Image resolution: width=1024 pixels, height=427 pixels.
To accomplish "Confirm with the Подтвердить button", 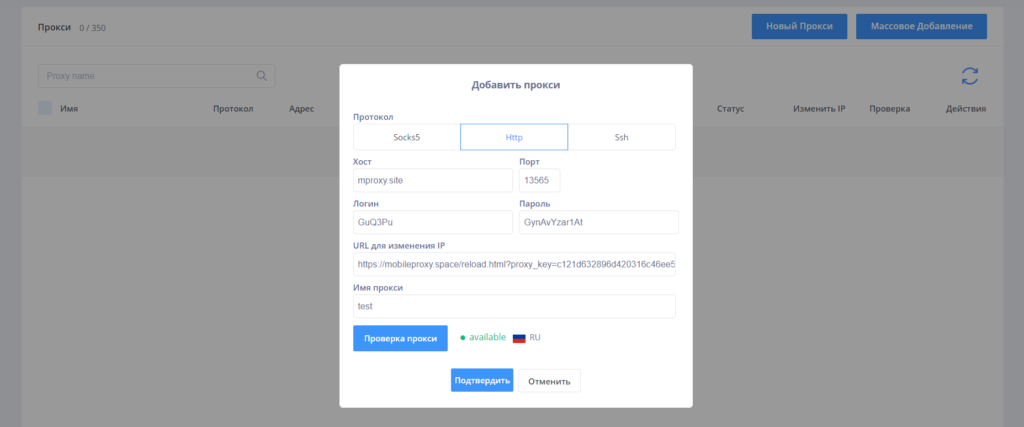I will pyautogui.click(x=481, y=380).
